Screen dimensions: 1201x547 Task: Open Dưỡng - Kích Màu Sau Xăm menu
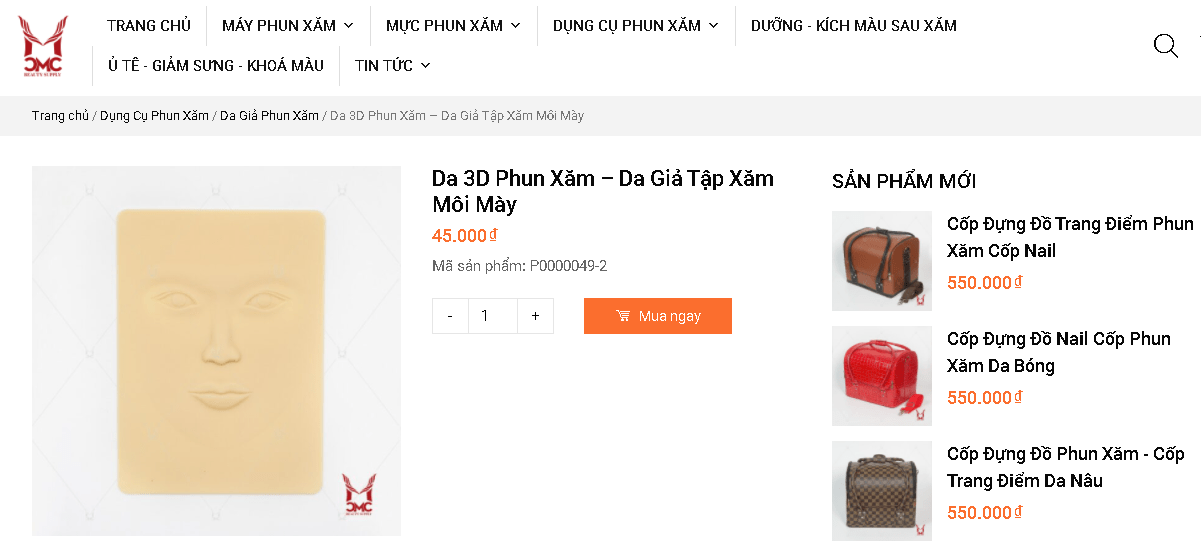[854, 26]
